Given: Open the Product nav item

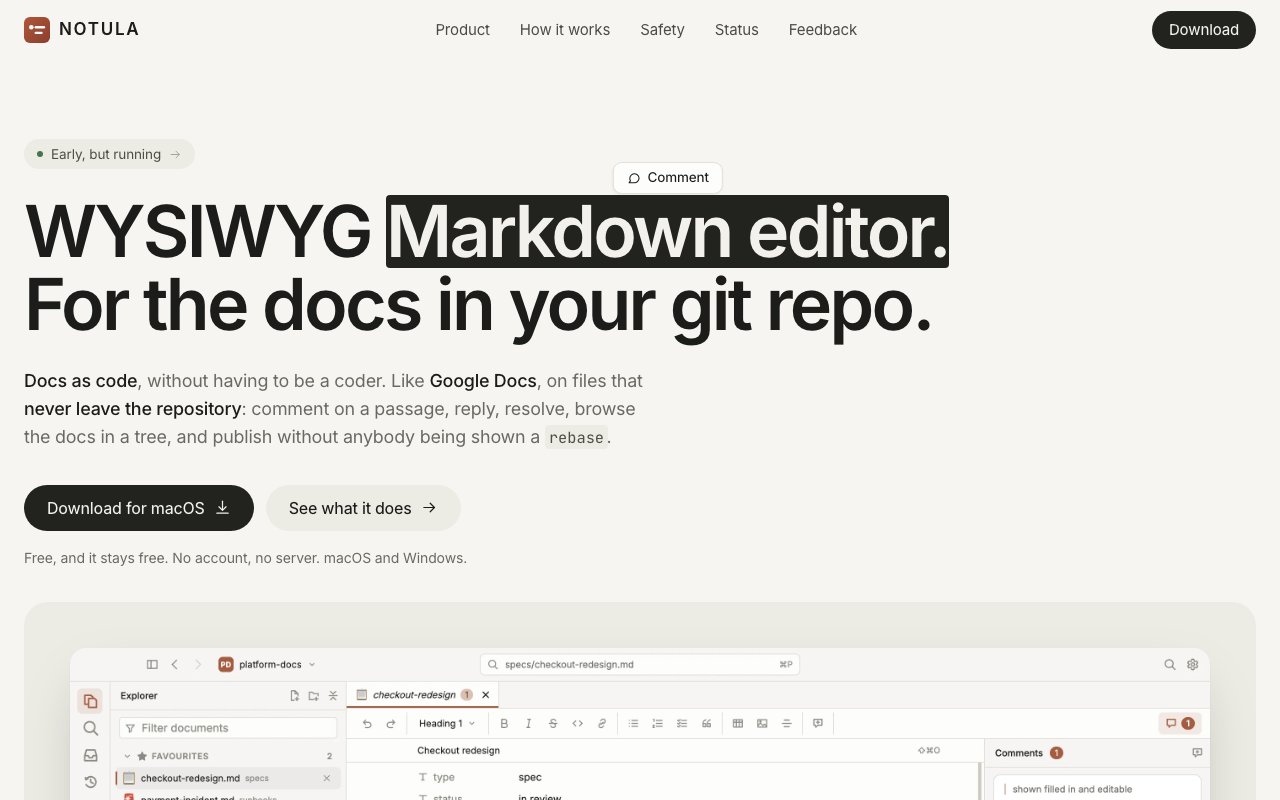Looking at the screenshot, I should (x=462, y=30).
